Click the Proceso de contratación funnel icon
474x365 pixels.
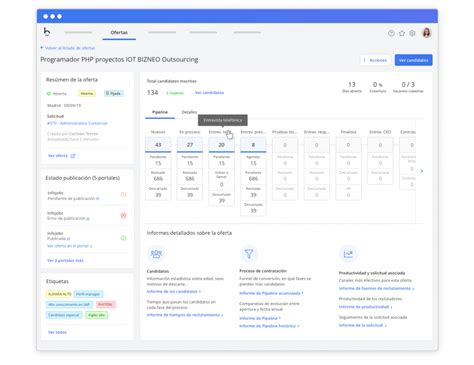(249, 254)
